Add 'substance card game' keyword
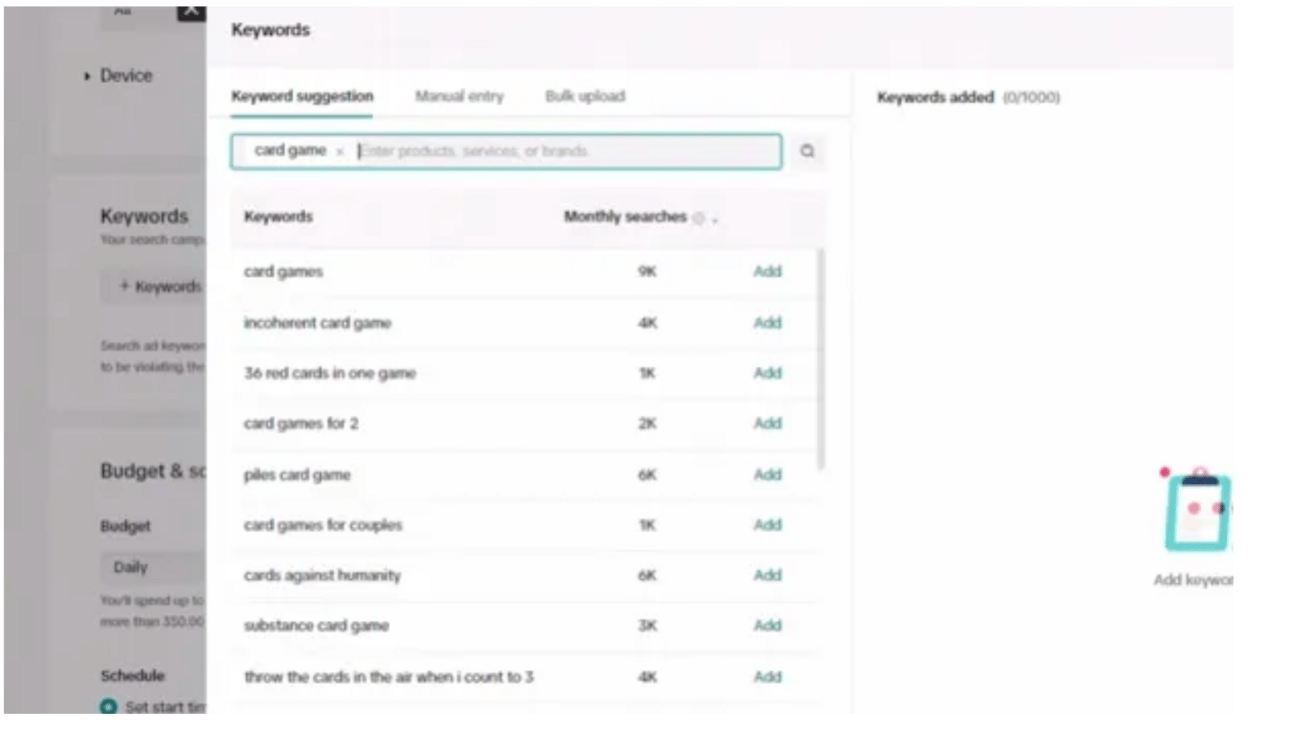This screenshot has height=729, width=1292. [767, 625]
